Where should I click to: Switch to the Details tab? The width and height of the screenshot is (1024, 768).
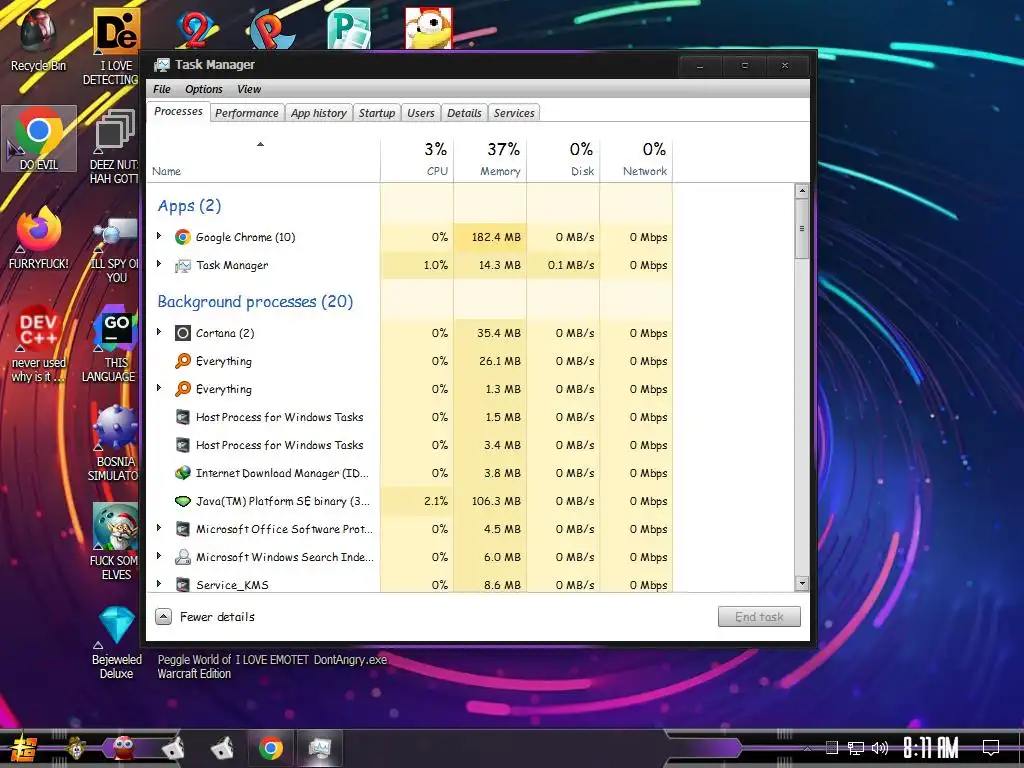tap(464, 113)
